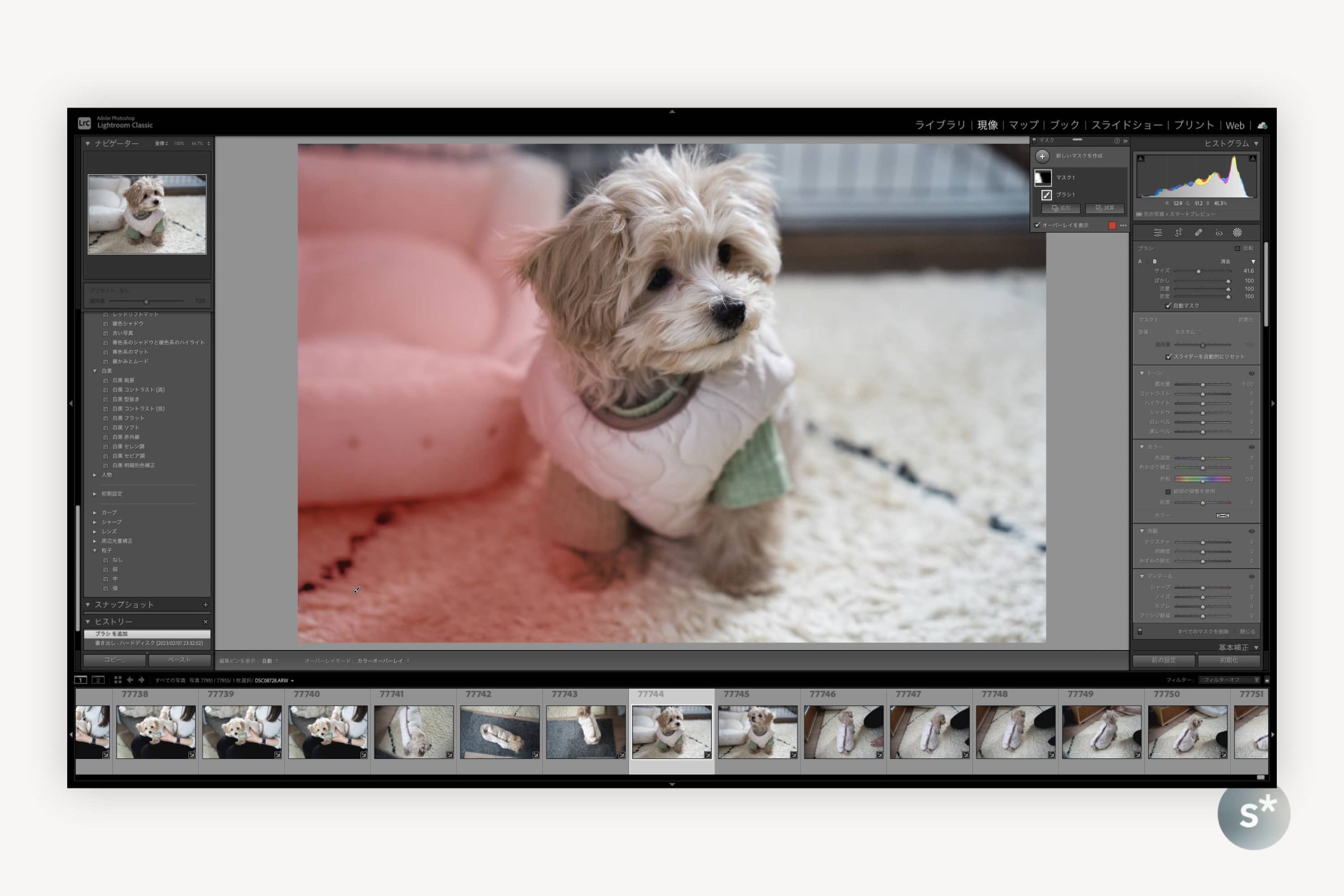Open the Red Eye correction tool
This screenshot has width=1344, height=896.
pyautogui.click(x=1219, y=233)
